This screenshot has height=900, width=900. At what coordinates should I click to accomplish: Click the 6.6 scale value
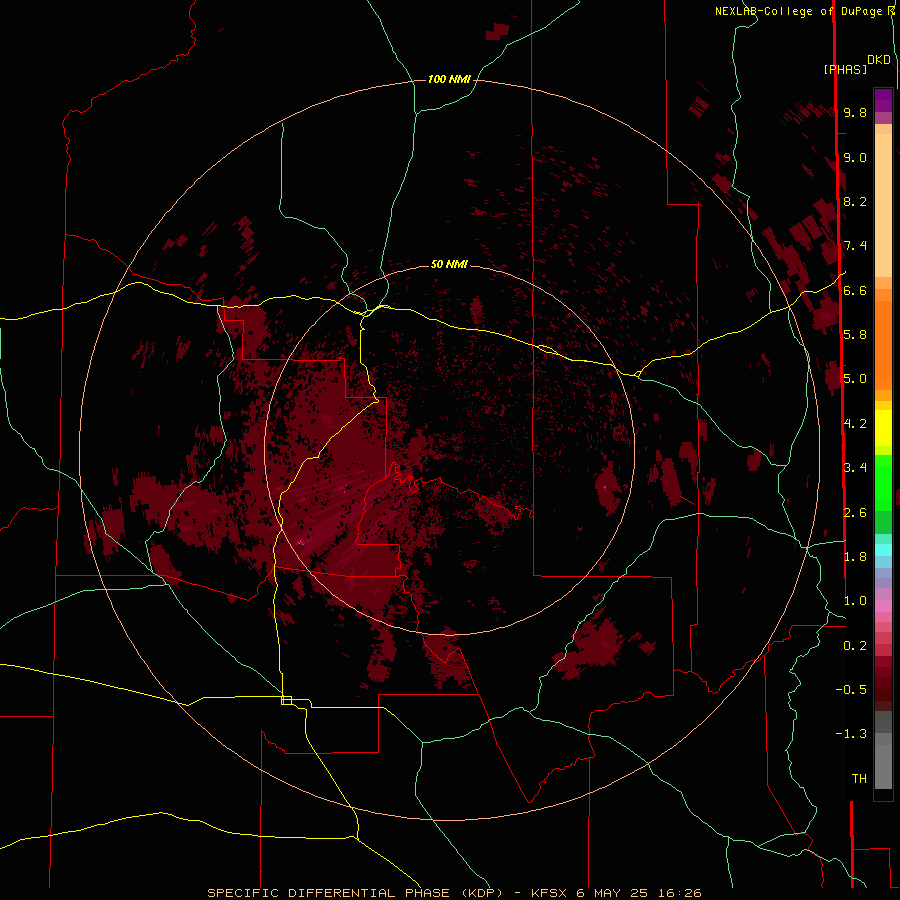(855, 290)
